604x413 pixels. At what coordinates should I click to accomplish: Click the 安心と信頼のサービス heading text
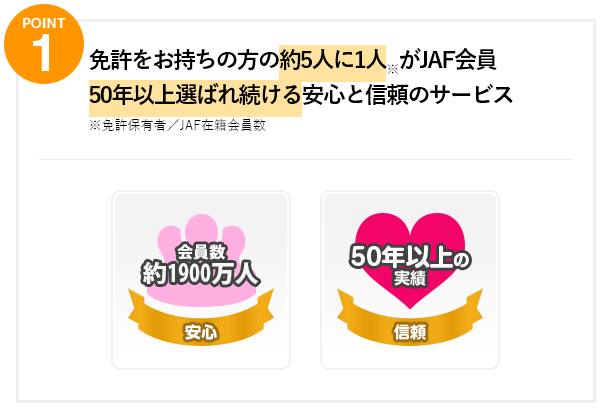tap(408, 95)
